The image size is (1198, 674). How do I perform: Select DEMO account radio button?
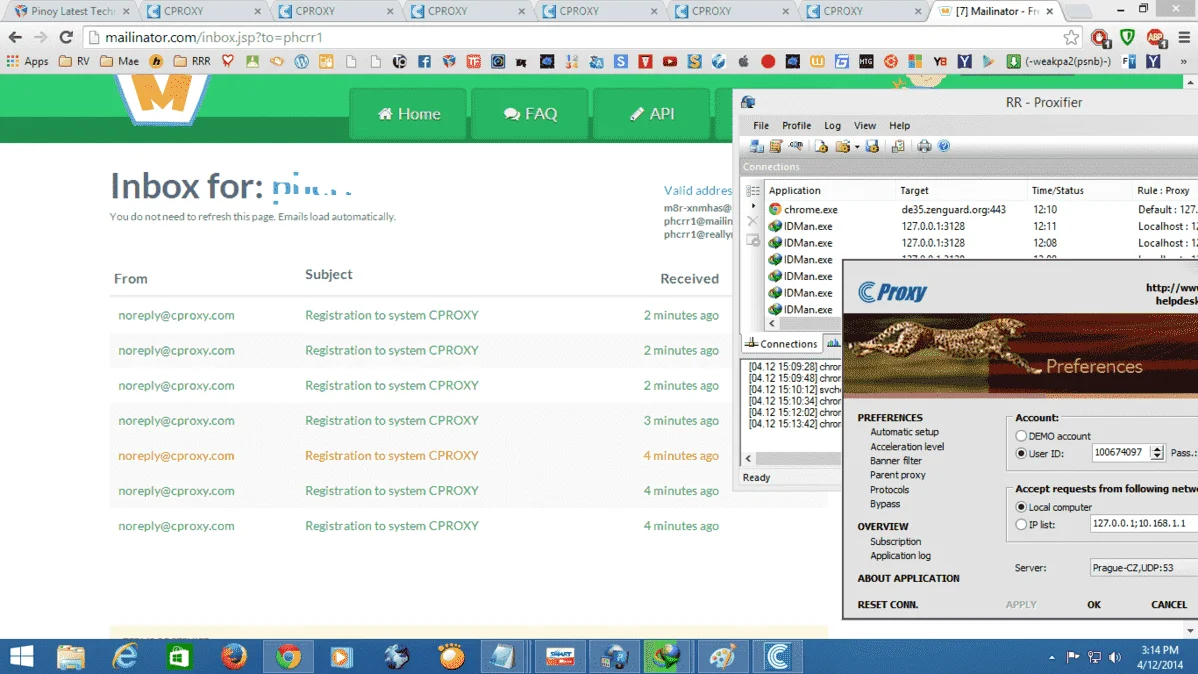tap(1021, 436)
